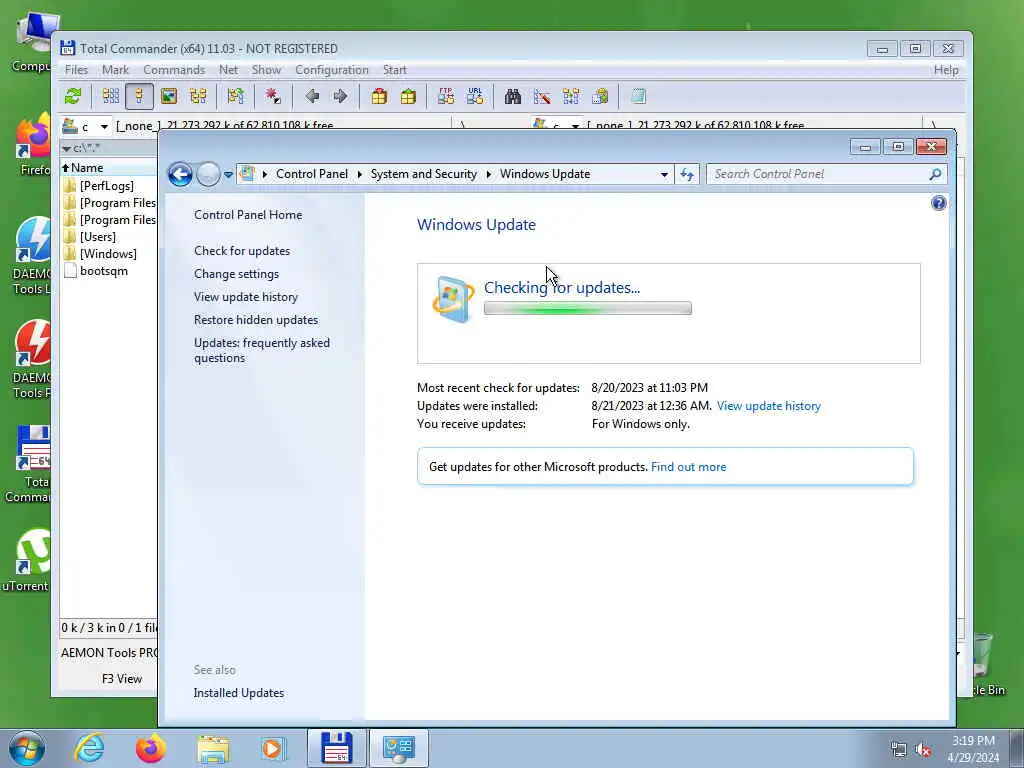Open the FTP connect icon in Total Commander
Image resolution: width=1024 pixels, height=768 pixels.
coord(446,97)
